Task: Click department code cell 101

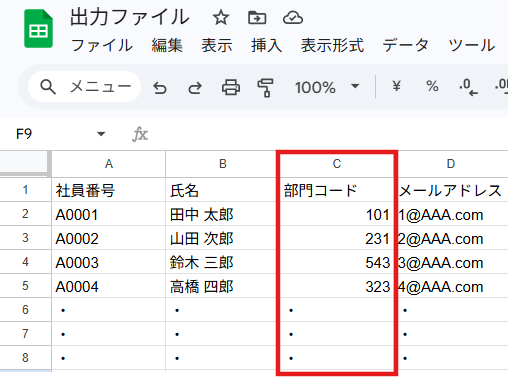Action: click(x=337, y=214)
